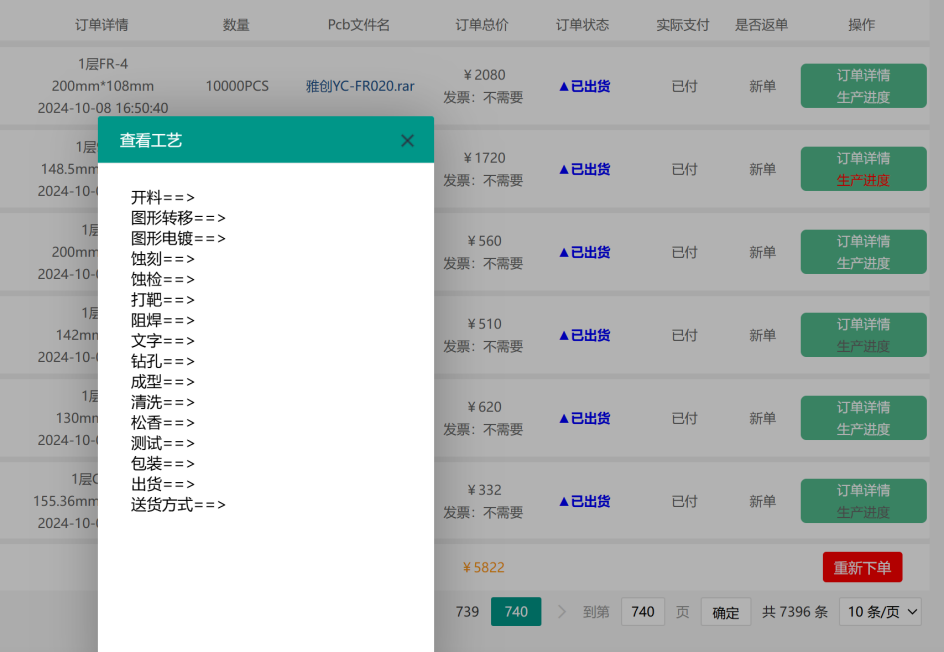Screen dimensions: 944x652
Task: Open 订单详情 for the ¥560 order
Action: click(x=863, y=241)
